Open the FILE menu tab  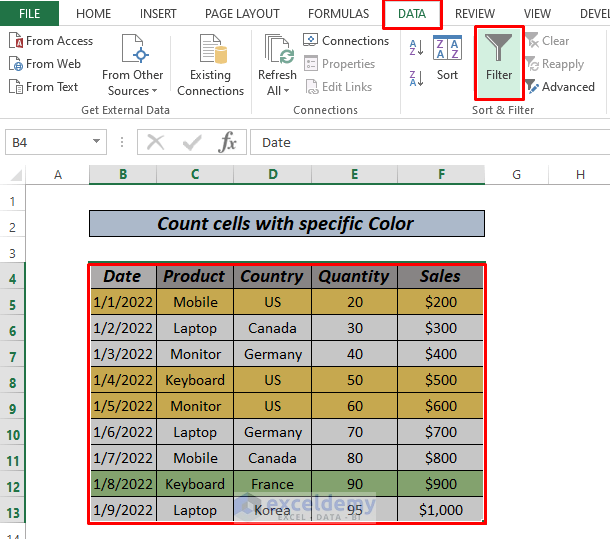30,14
